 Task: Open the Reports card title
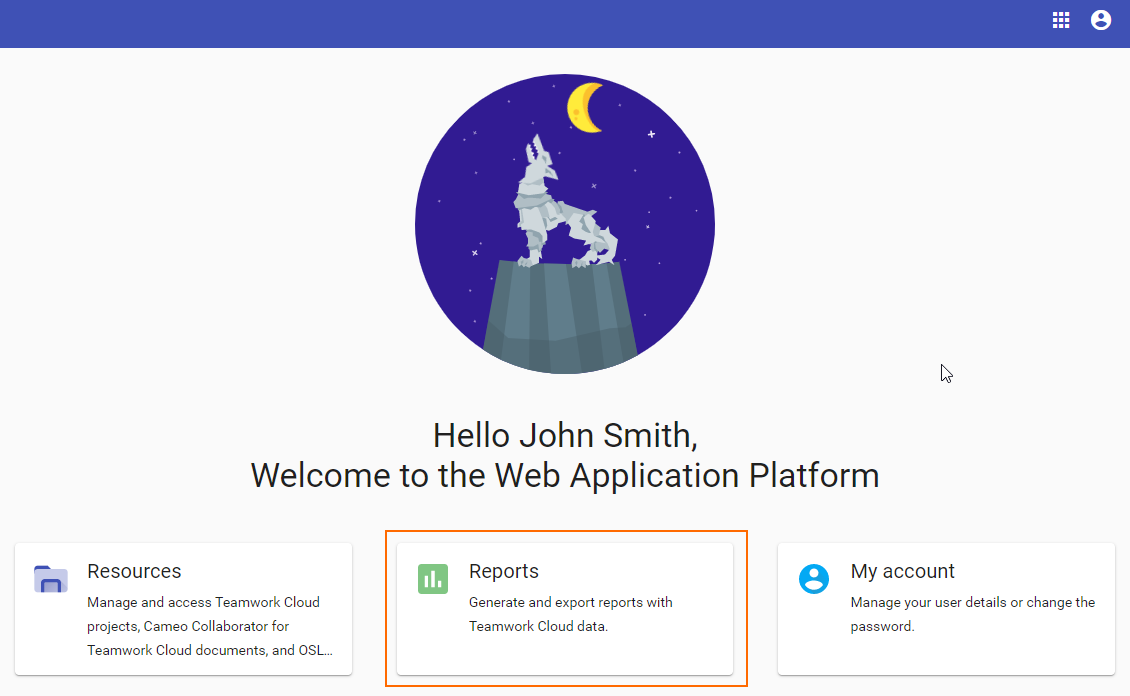pos(504,571)
